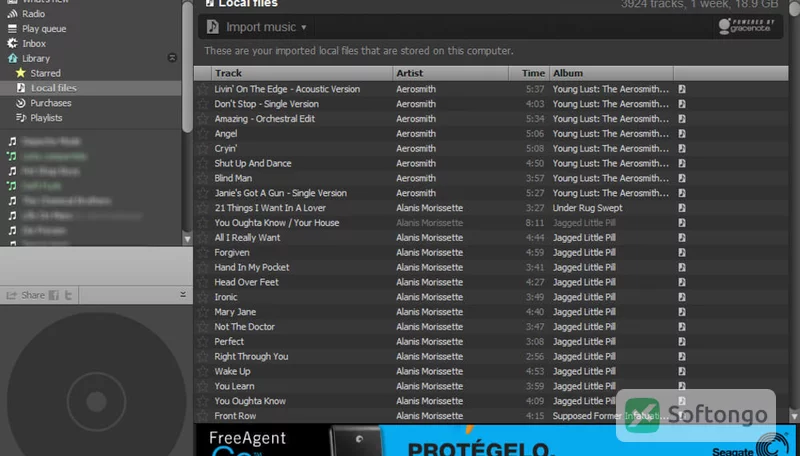The height and width of the screenshot is (456, 800).
Task: Click the sidebar scroll down arrow
Action: click(x=187, y=239)
